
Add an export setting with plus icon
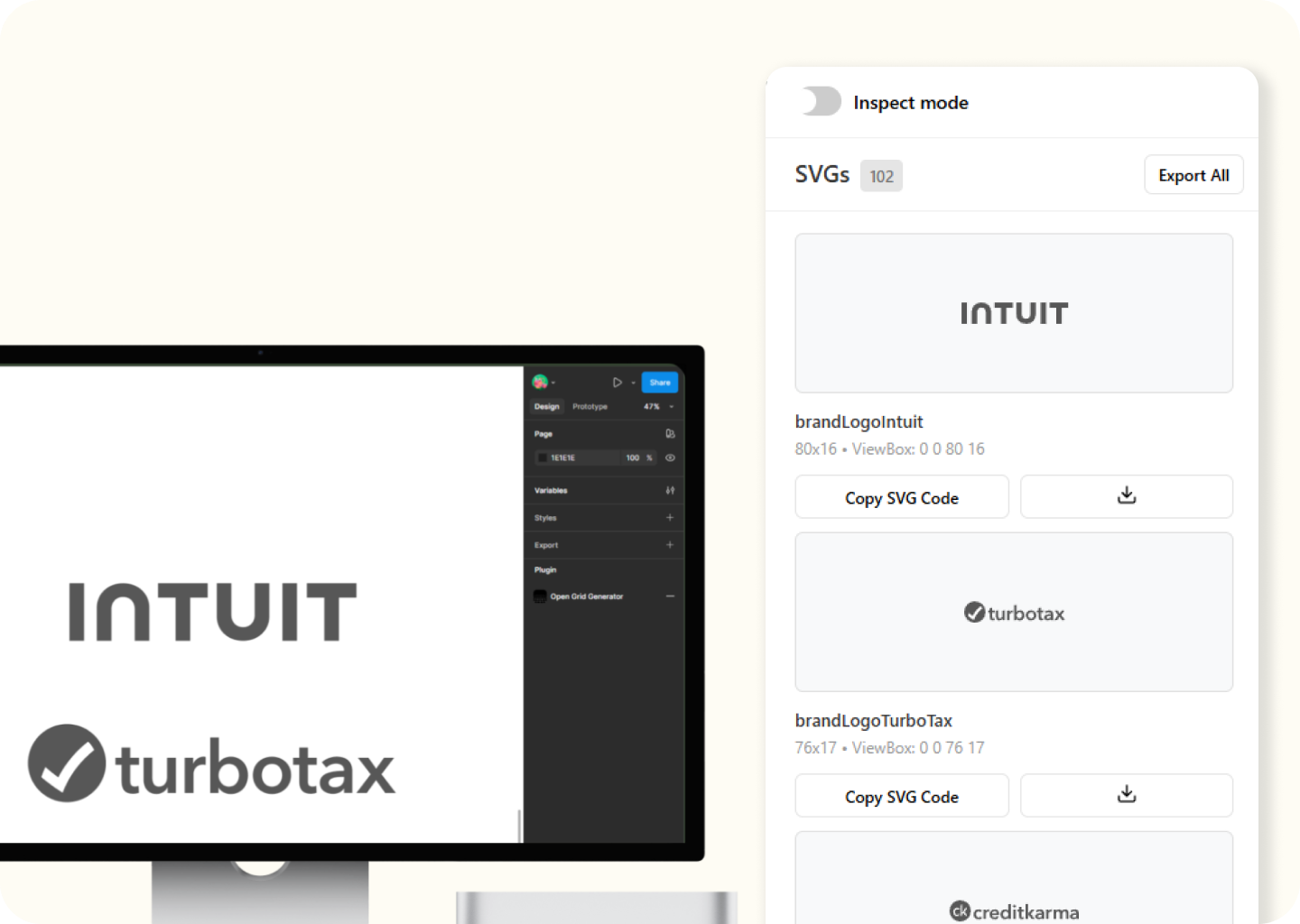pyautogui.click(x=670, y=545)
